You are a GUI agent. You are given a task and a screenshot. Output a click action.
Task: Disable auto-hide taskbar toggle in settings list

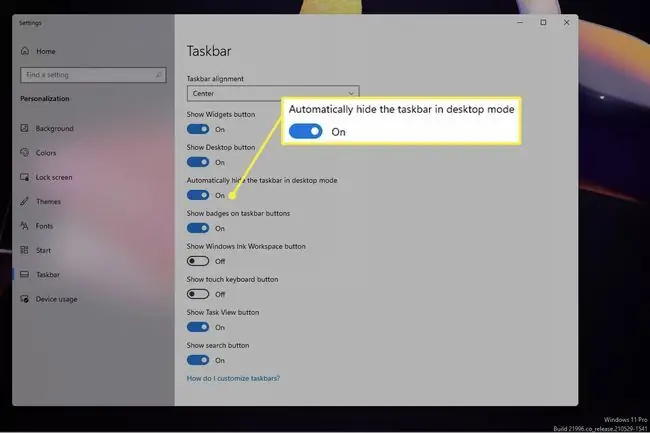pyautogui.click(x=198, y=195)
